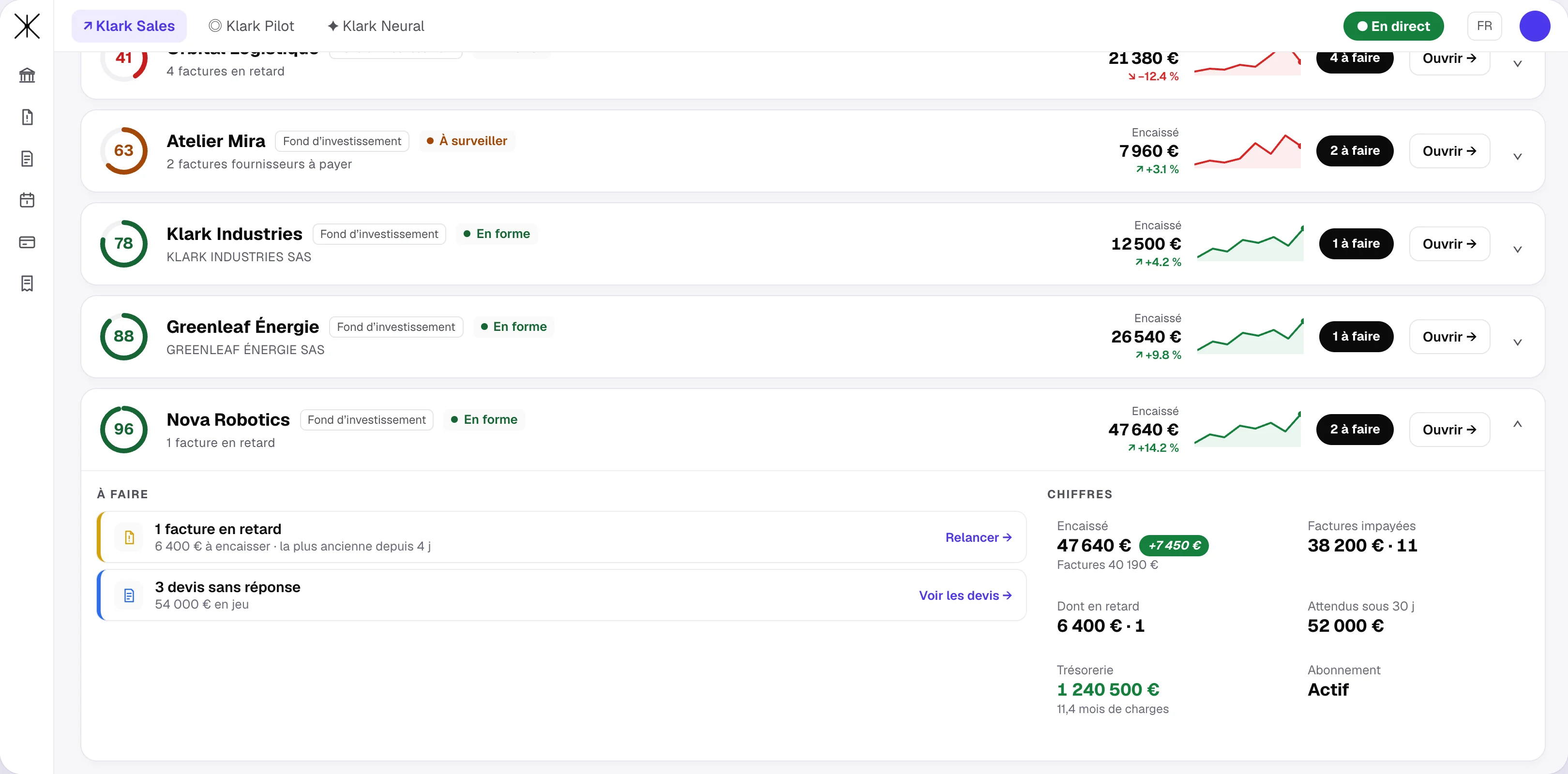Screen dimensions: 1568x774
Task: Expand the Greenleaf Énergie row chevron
Action: coord(1517,342)
